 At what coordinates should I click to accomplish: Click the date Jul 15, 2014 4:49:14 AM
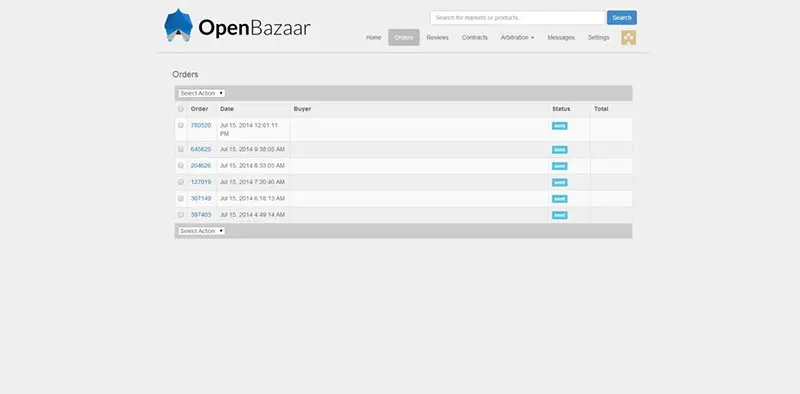coord(252,215)
